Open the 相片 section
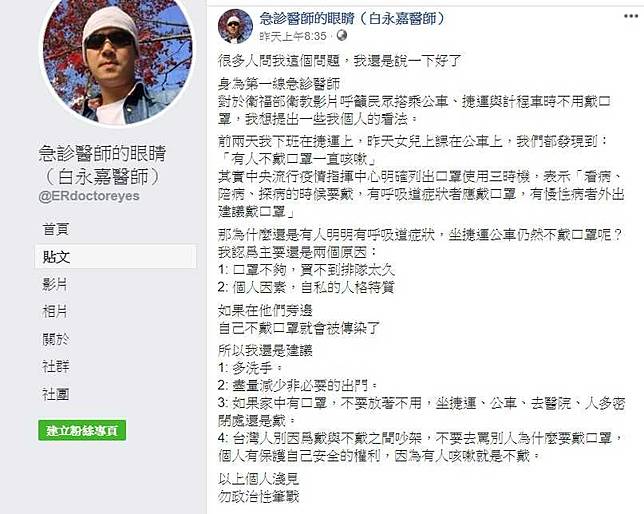The image size is (644, 514). [x=55, y=311]
